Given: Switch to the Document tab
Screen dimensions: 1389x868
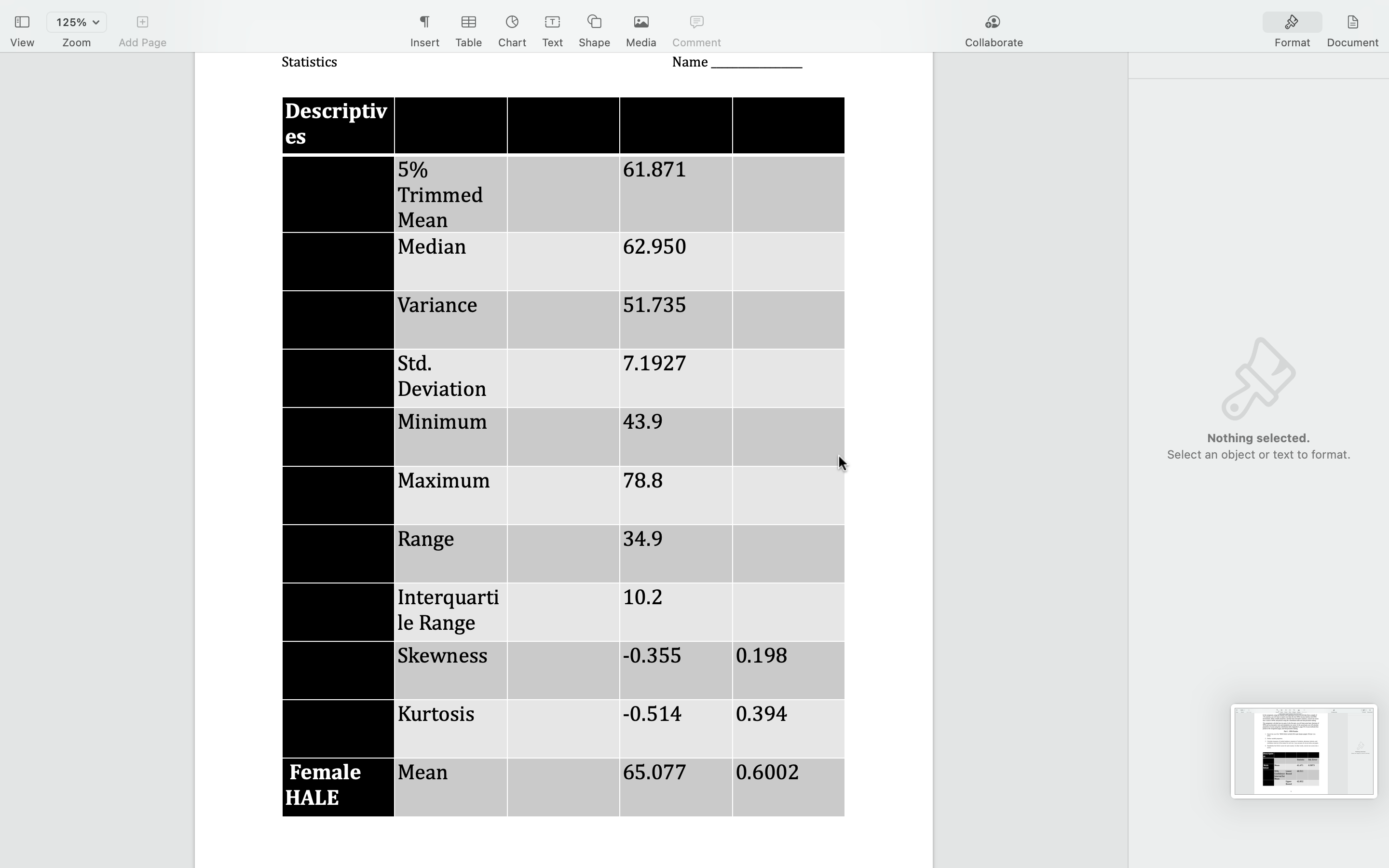Looking at the screenshot, I should click(1352, 29).
